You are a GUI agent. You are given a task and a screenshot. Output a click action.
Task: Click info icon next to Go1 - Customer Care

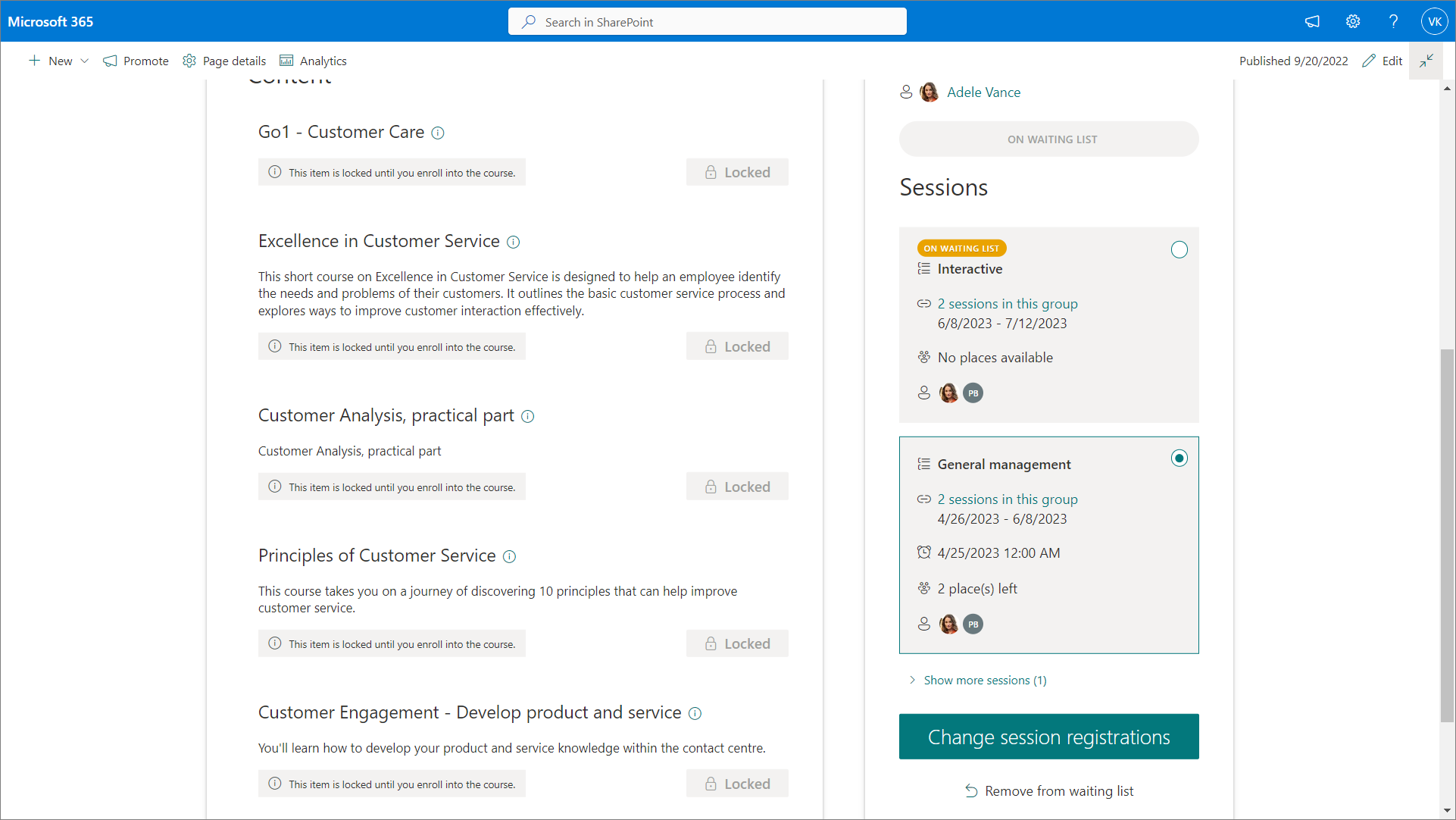(x=438, y=133)
